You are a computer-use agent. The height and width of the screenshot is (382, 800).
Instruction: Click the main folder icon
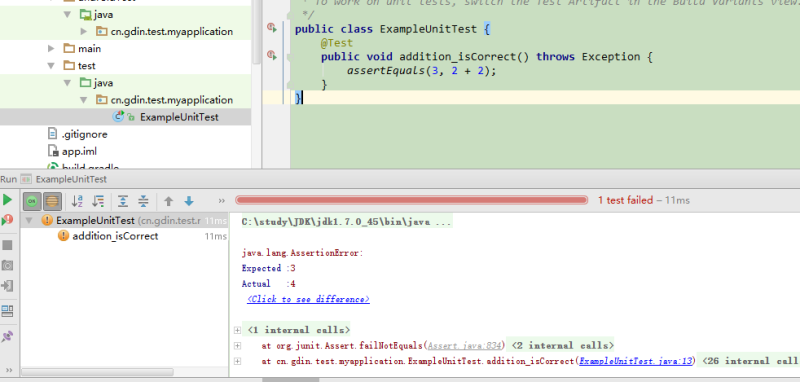click(69, 48)
